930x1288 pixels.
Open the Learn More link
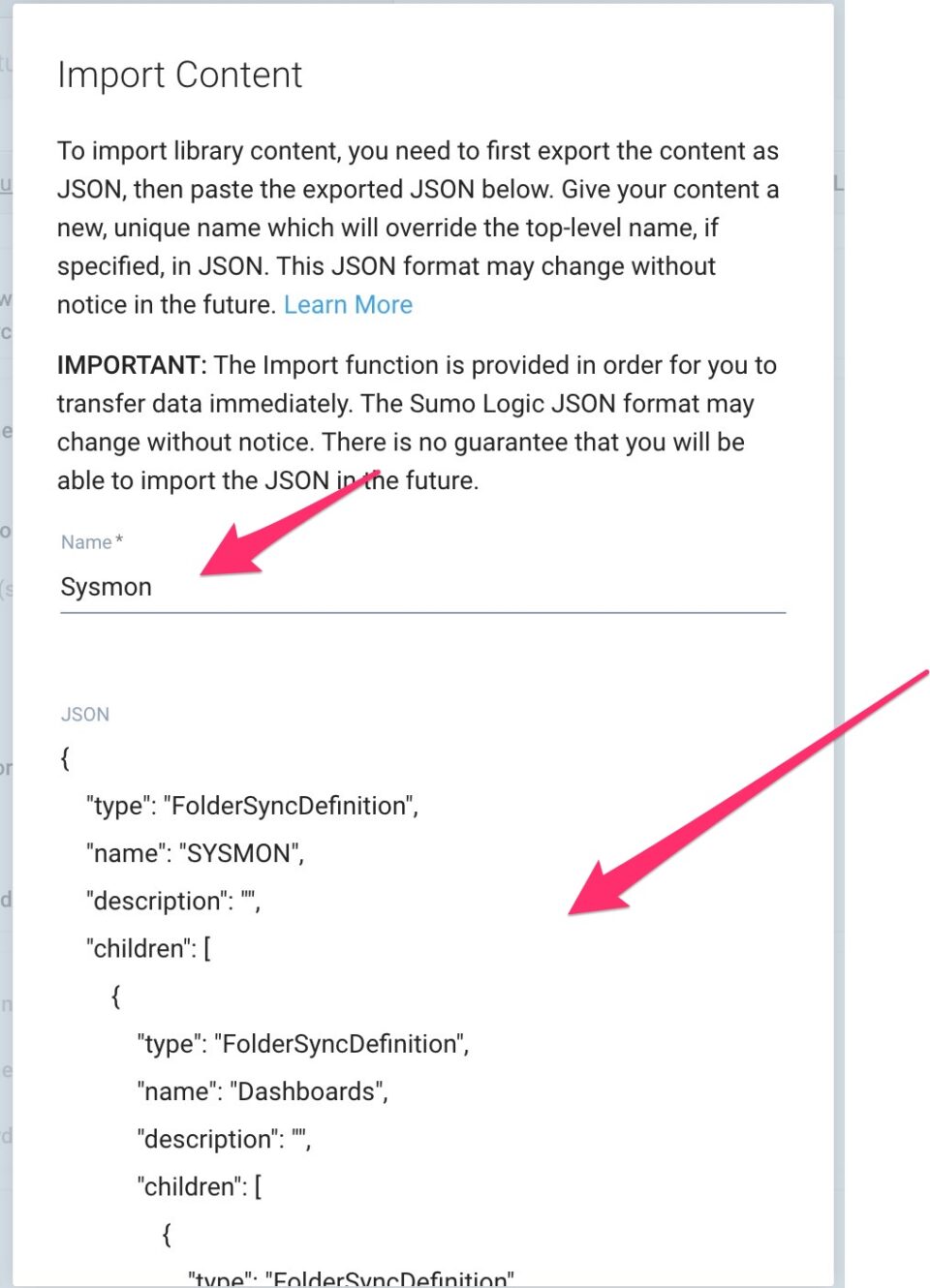(348, 304)
